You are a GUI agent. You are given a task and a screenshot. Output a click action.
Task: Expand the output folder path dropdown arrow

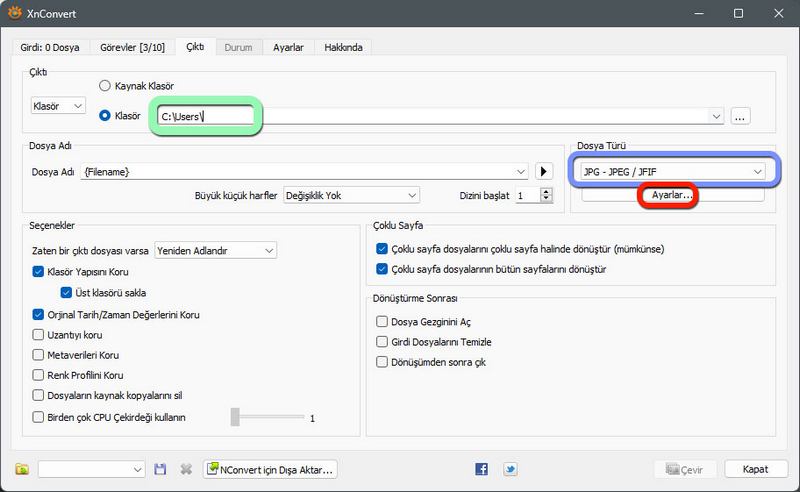[716, 116]
